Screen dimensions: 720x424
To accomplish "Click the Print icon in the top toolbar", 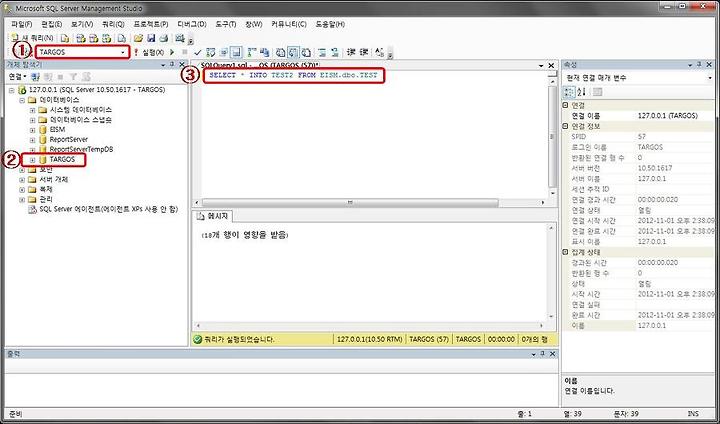I will (x=163, y=38).
